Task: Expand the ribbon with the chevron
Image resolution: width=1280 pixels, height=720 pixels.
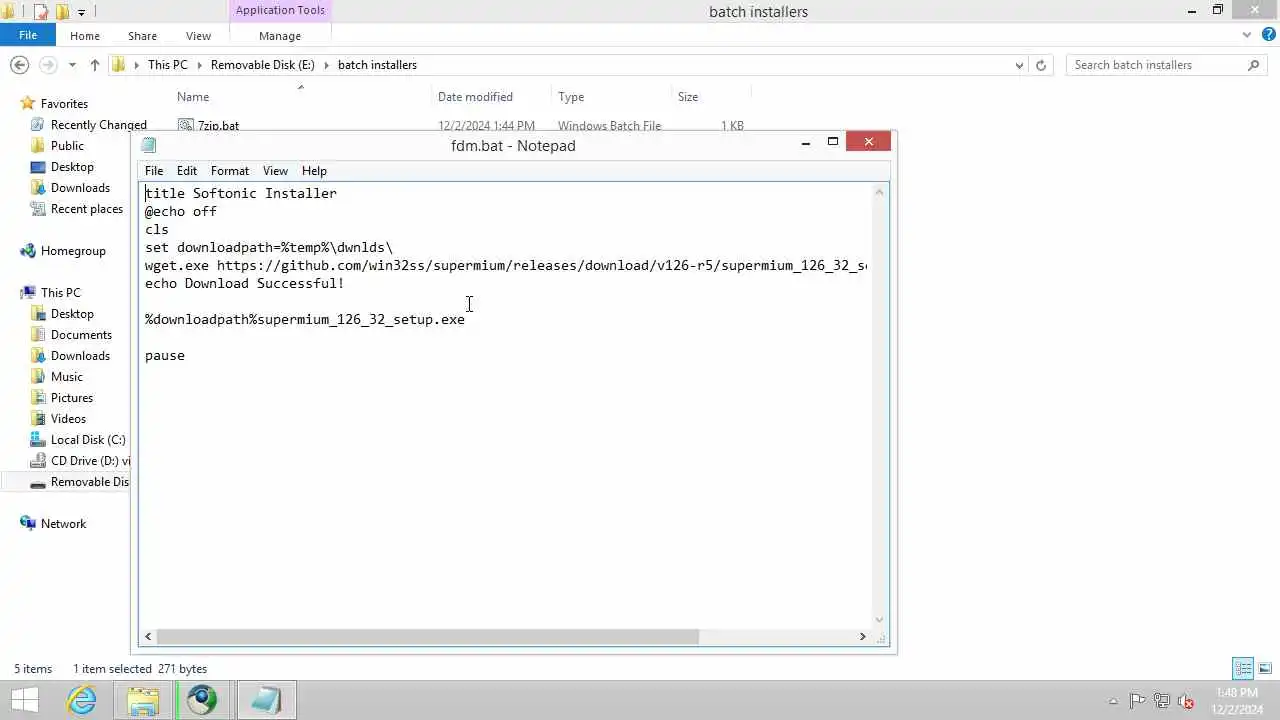Action: (x=1247, y=35)
